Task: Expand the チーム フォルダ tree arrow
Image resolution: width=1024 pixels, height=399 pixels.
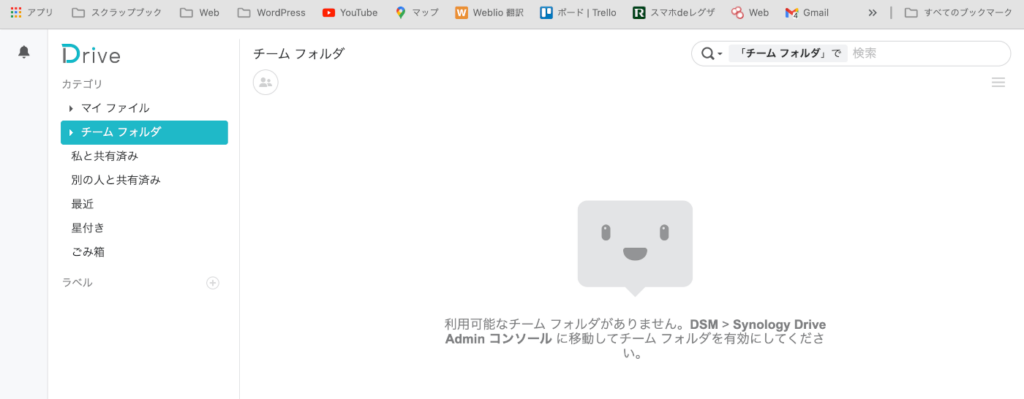Action: click(71, 133)
